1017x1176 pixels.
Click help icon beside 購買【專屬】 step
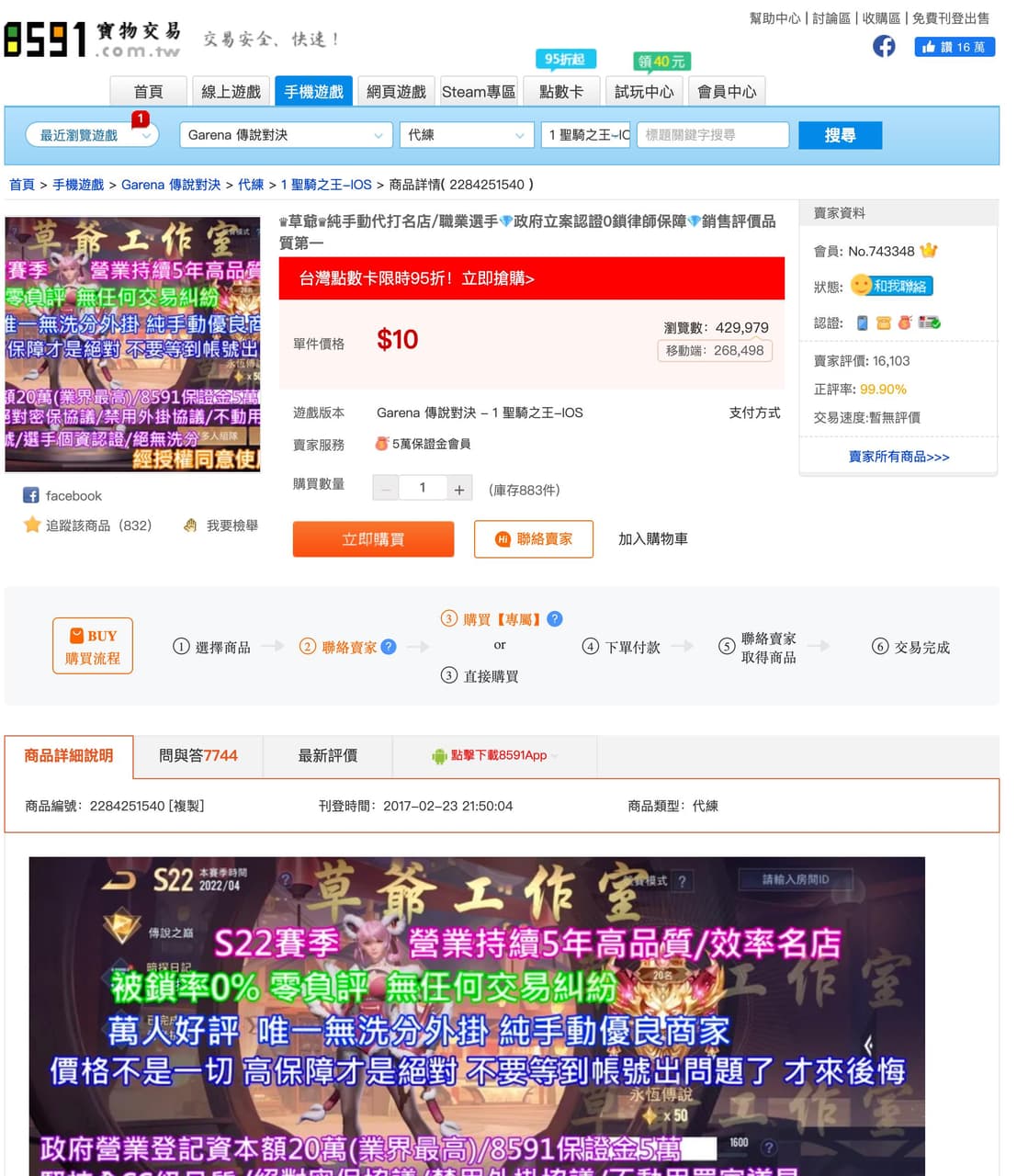pos(555,618)
